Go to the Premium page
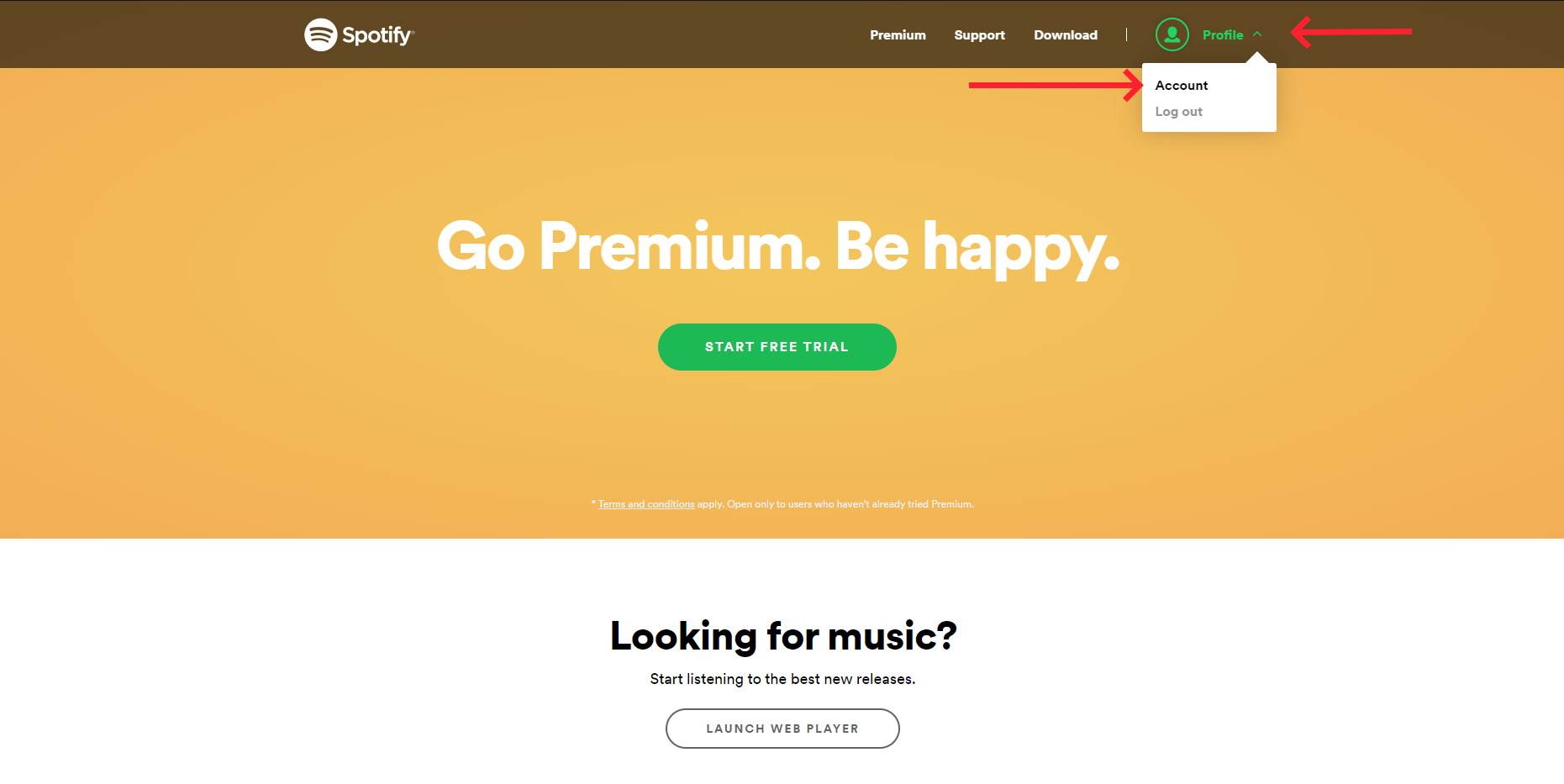Image resolution: width=1564 pixels, height=784 pixels. (x=898, y=35)
